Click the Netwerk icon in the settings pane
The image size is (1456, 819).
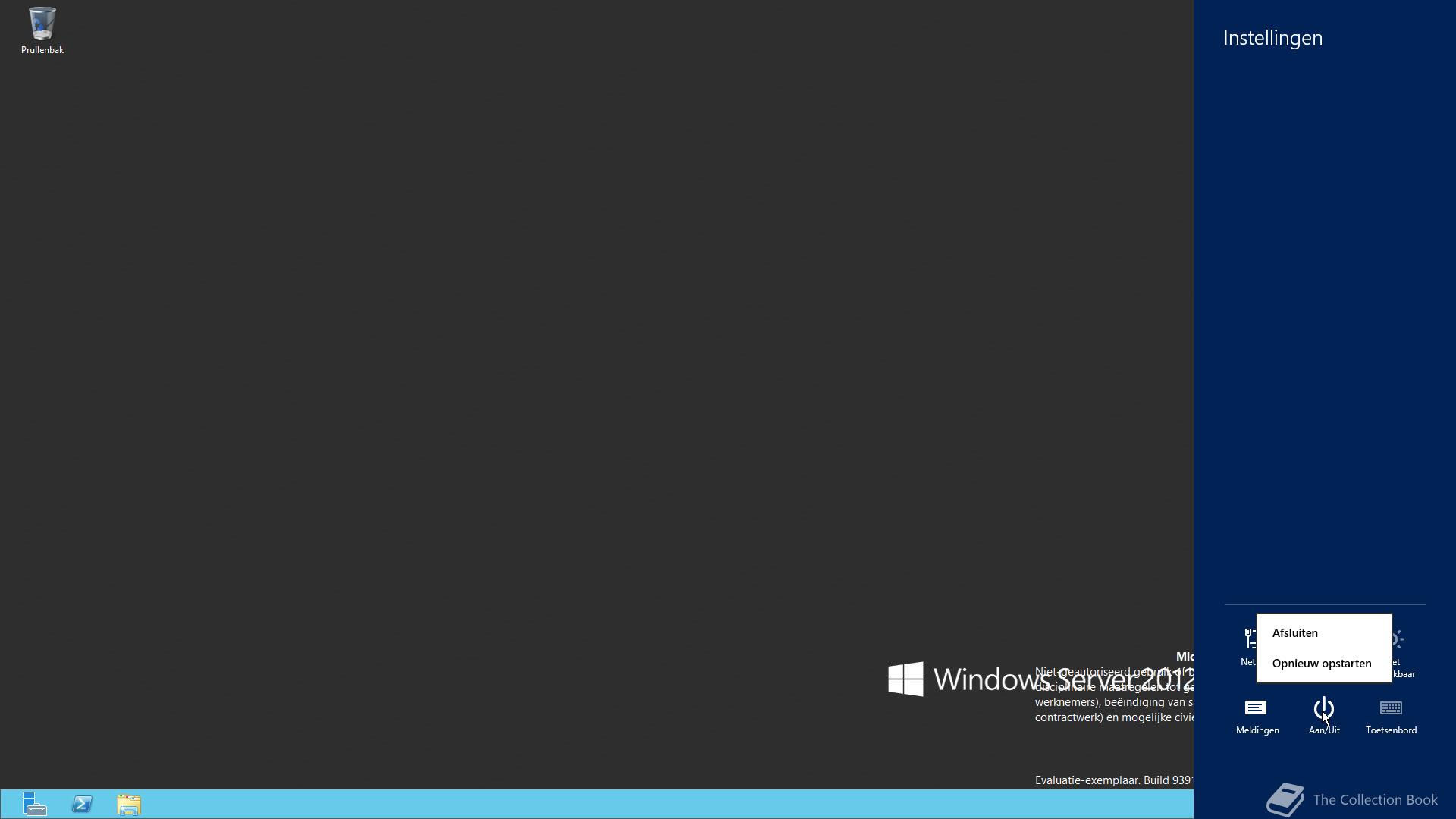coord(1248,648)
